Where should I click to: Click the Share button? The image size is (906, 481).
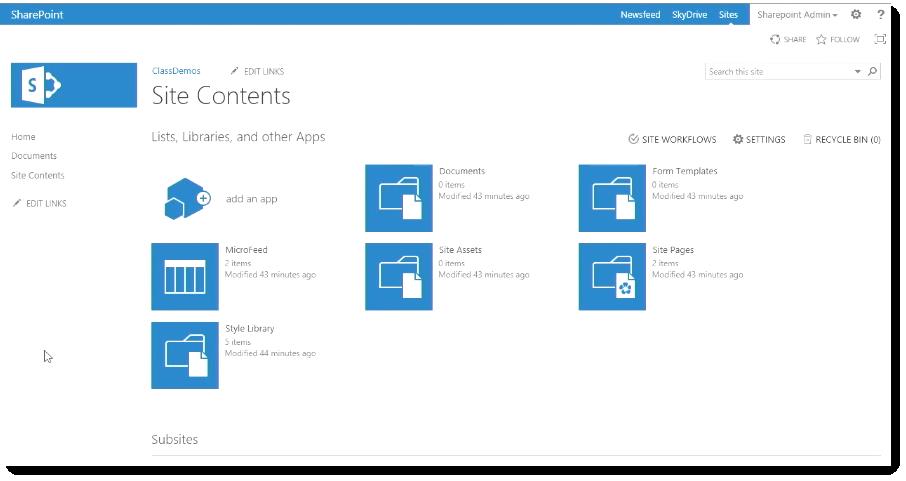coord(788,39)
